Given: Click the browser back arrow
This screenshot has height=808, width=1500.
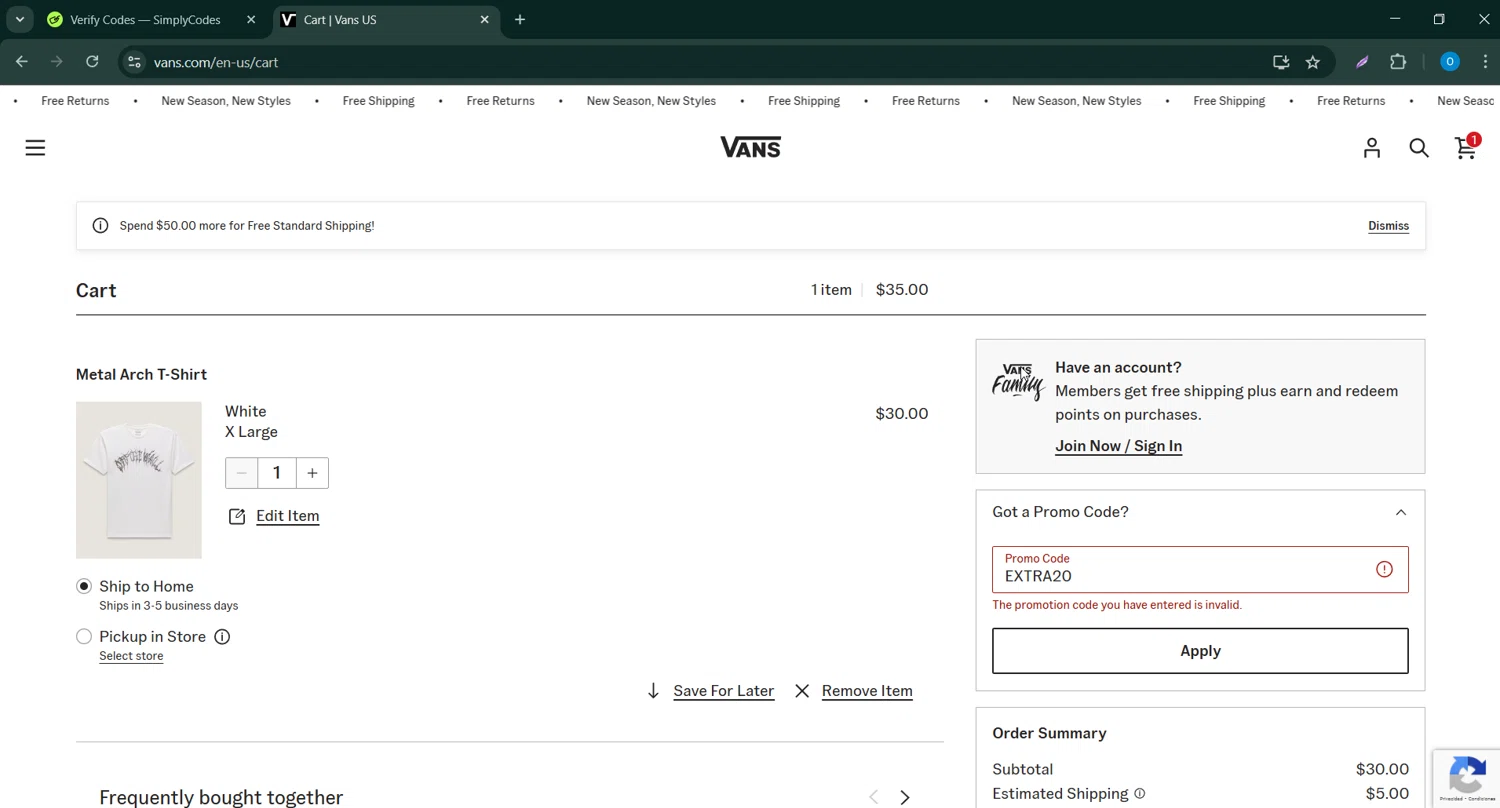Looking at the screenshot, I should [x=22, y=62].
